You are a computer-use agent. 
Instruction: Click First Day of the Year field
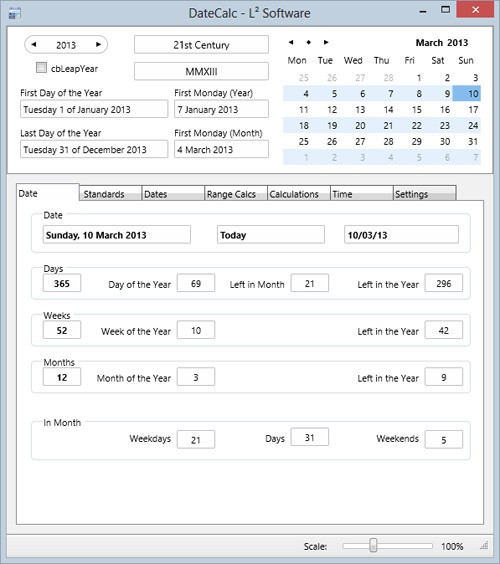94,109
